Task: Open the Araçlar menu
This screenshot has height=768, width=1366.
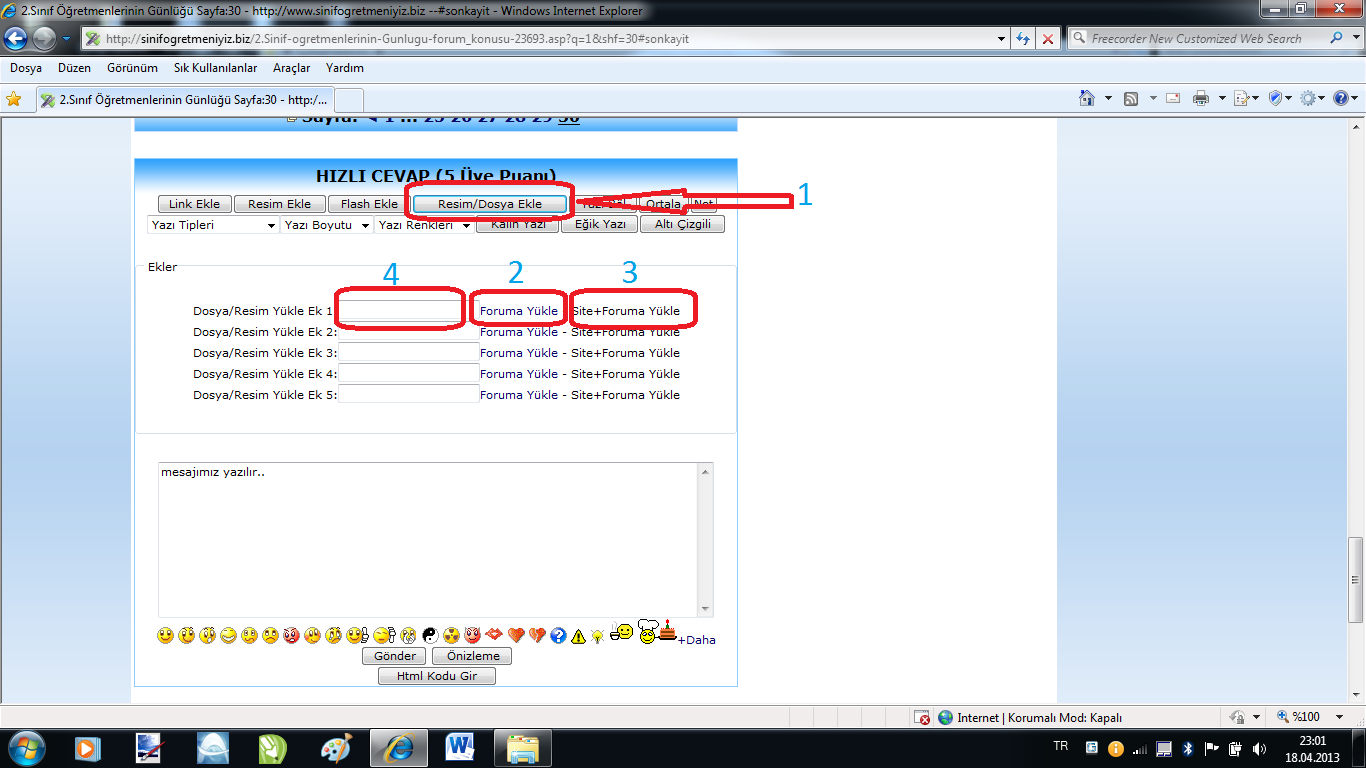Action: pos(291,68)
